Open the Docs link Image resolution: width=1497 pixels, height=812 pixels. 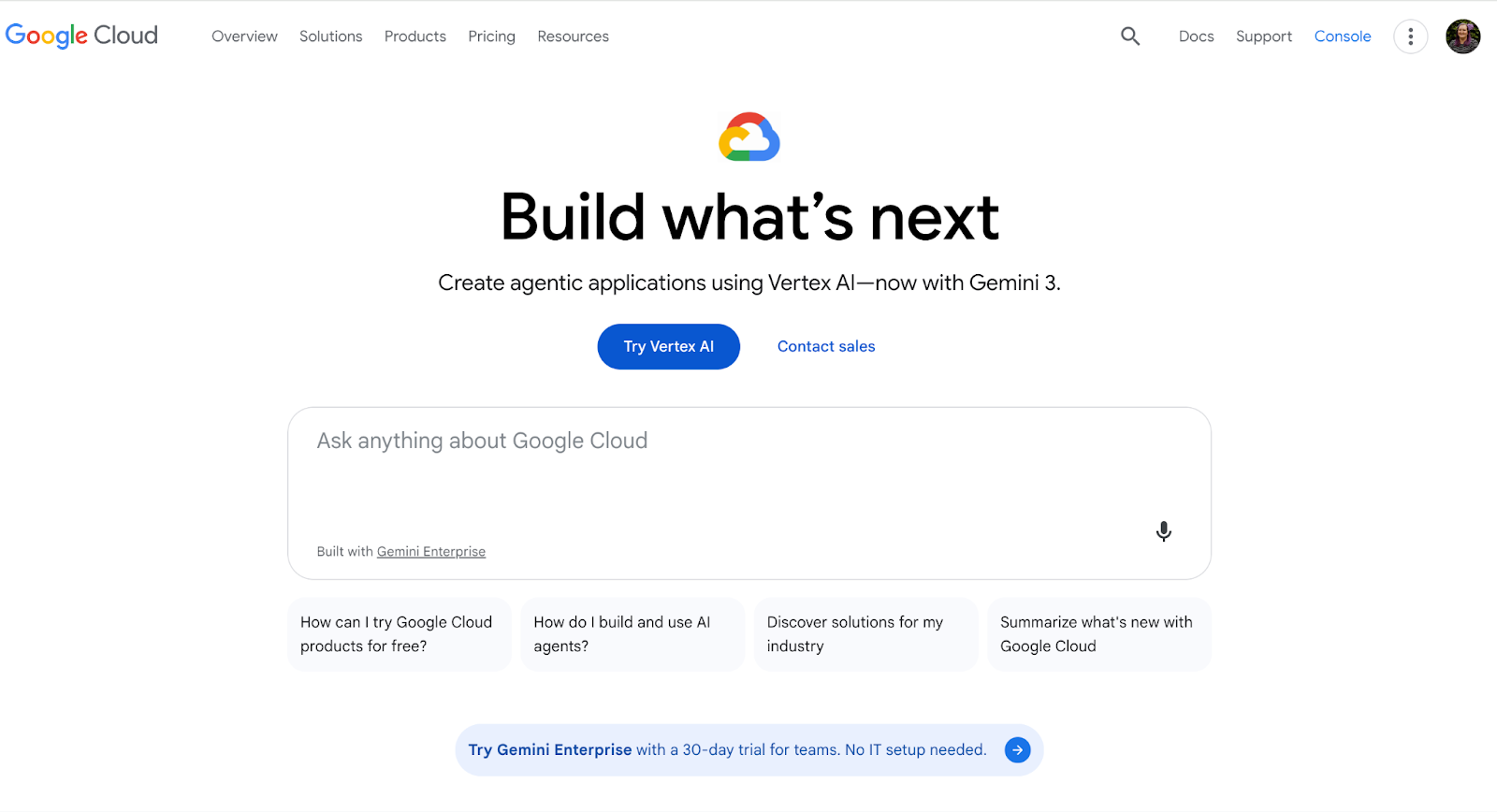pos(1196,36)
